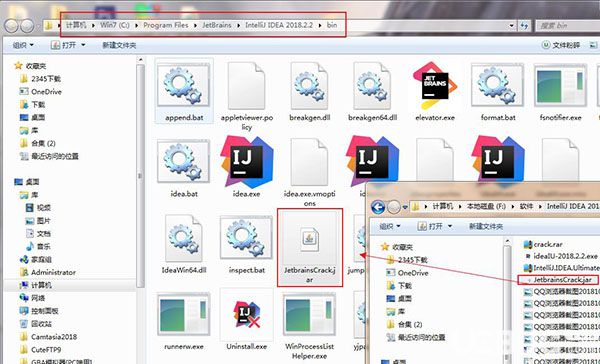Select 图片 library in bin window sidebar

tap(38, 221)
